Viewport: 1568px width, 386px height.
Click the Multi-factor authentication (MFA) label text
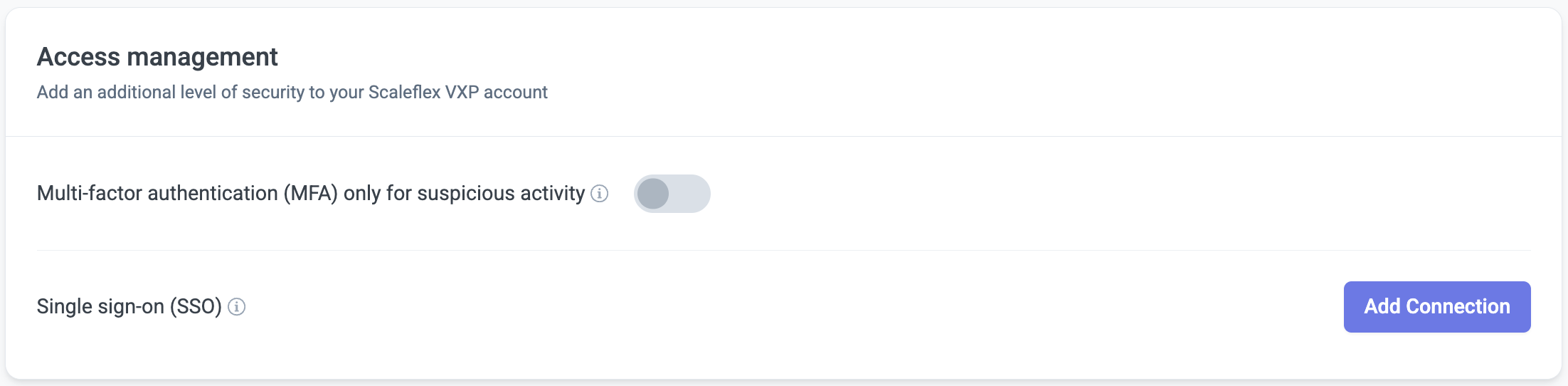186,194
